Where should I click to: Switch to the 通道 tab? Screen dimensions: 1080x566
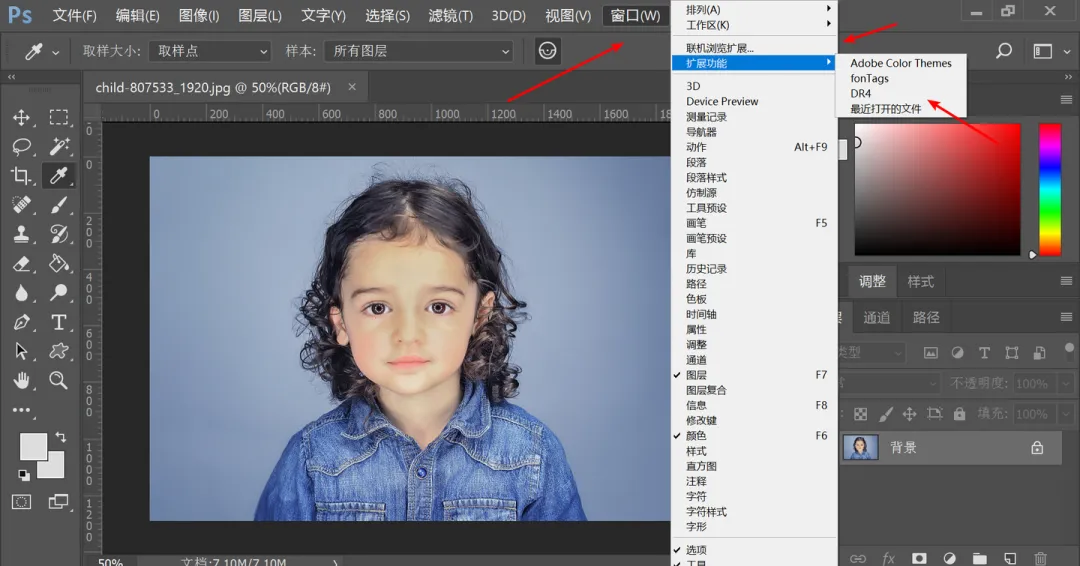coord(876,317)
